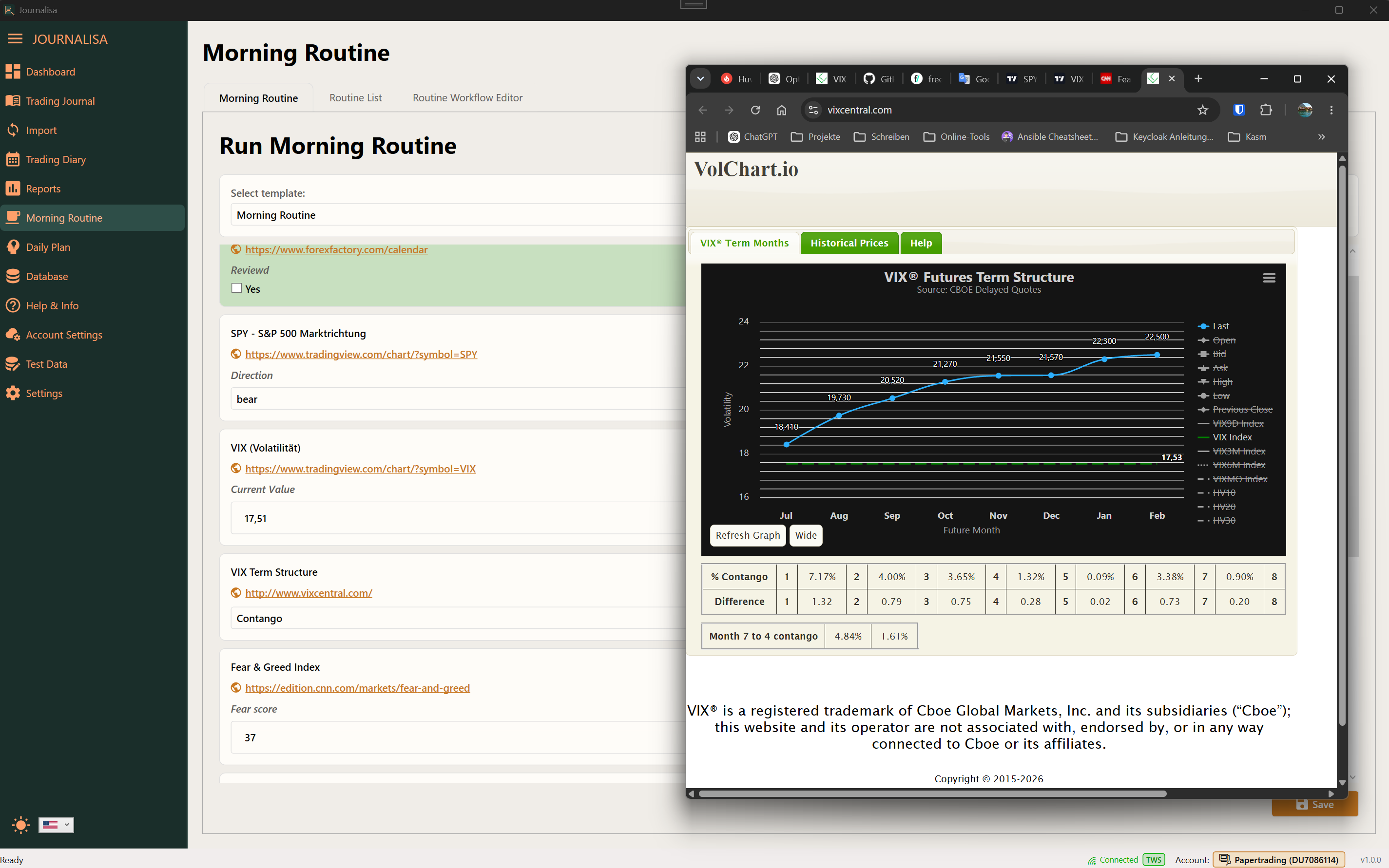Toggle the light/dark theme sun icon
1389x868 pixels.
(20, 826)
